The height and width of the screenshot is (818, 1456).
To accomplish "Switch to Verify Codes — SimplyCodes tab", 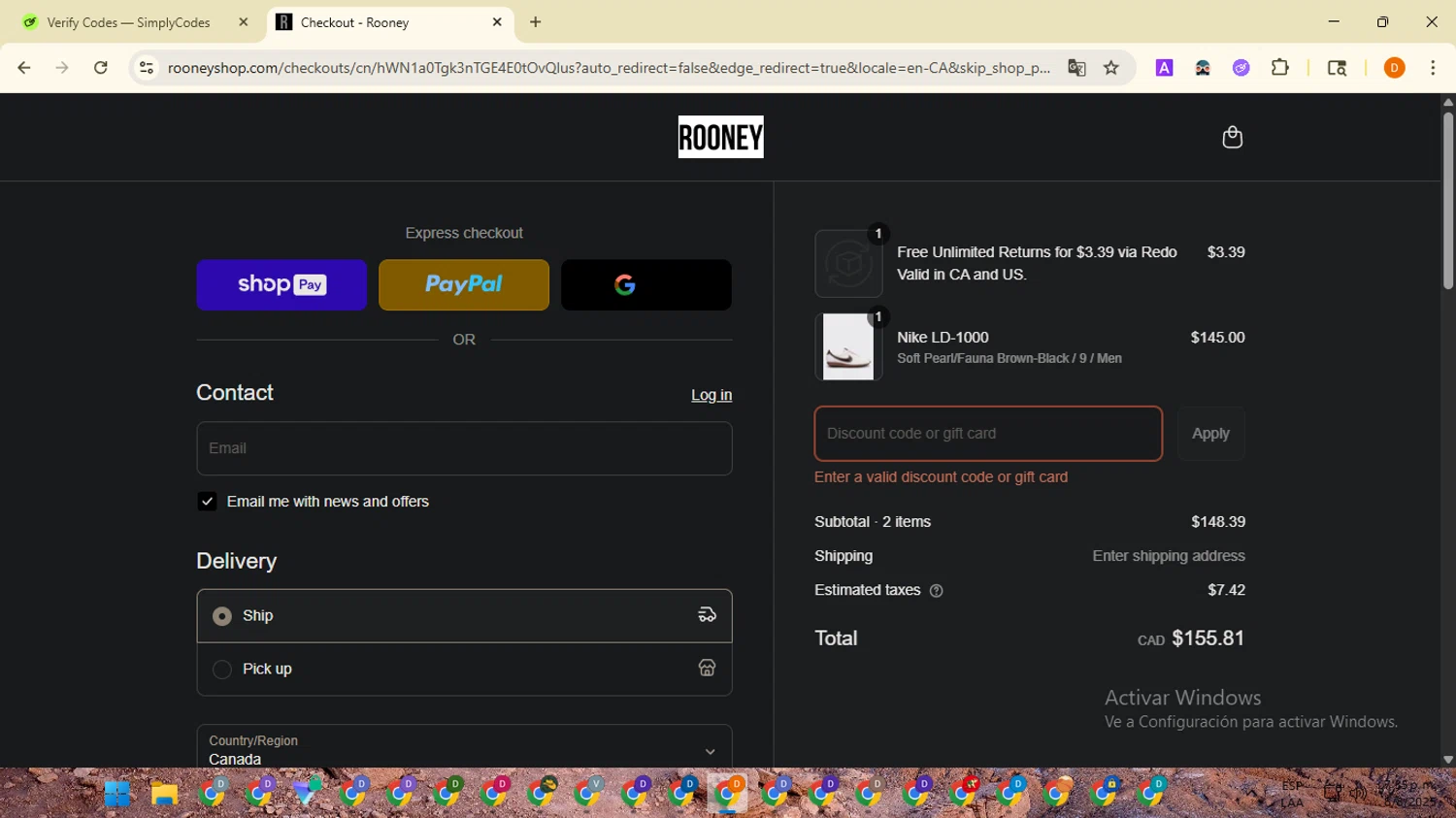I will [129, 22].
